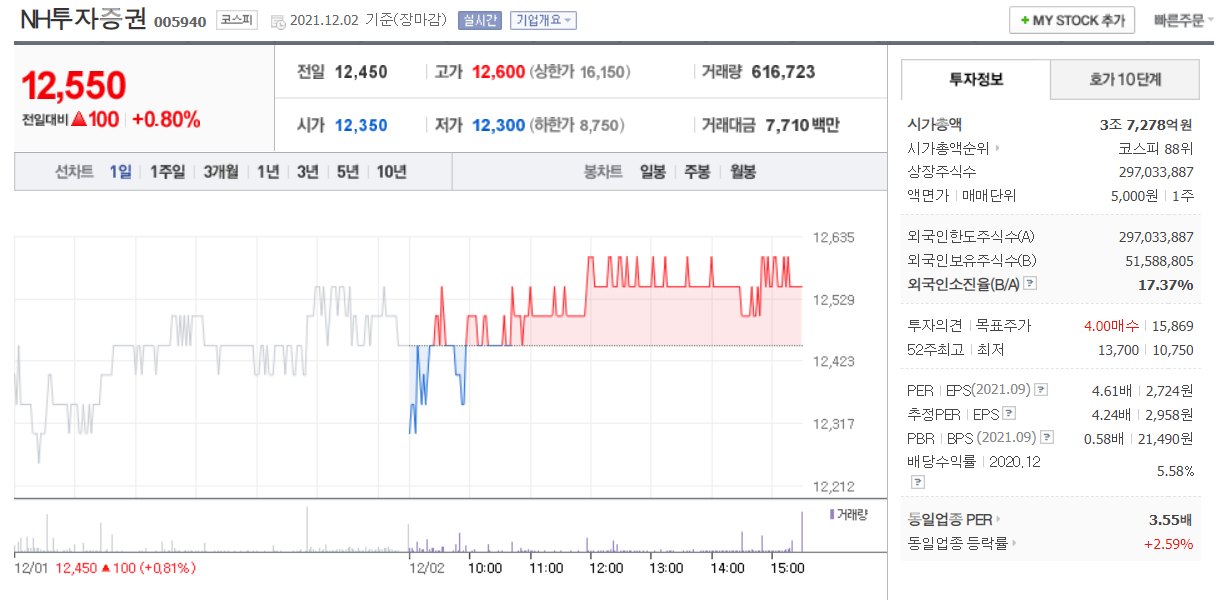The width and height of the screenshot is (1219, 600).
Task: Click the help icon beside 외국인소진율(B/A)
Action: tap(1030, 285)
